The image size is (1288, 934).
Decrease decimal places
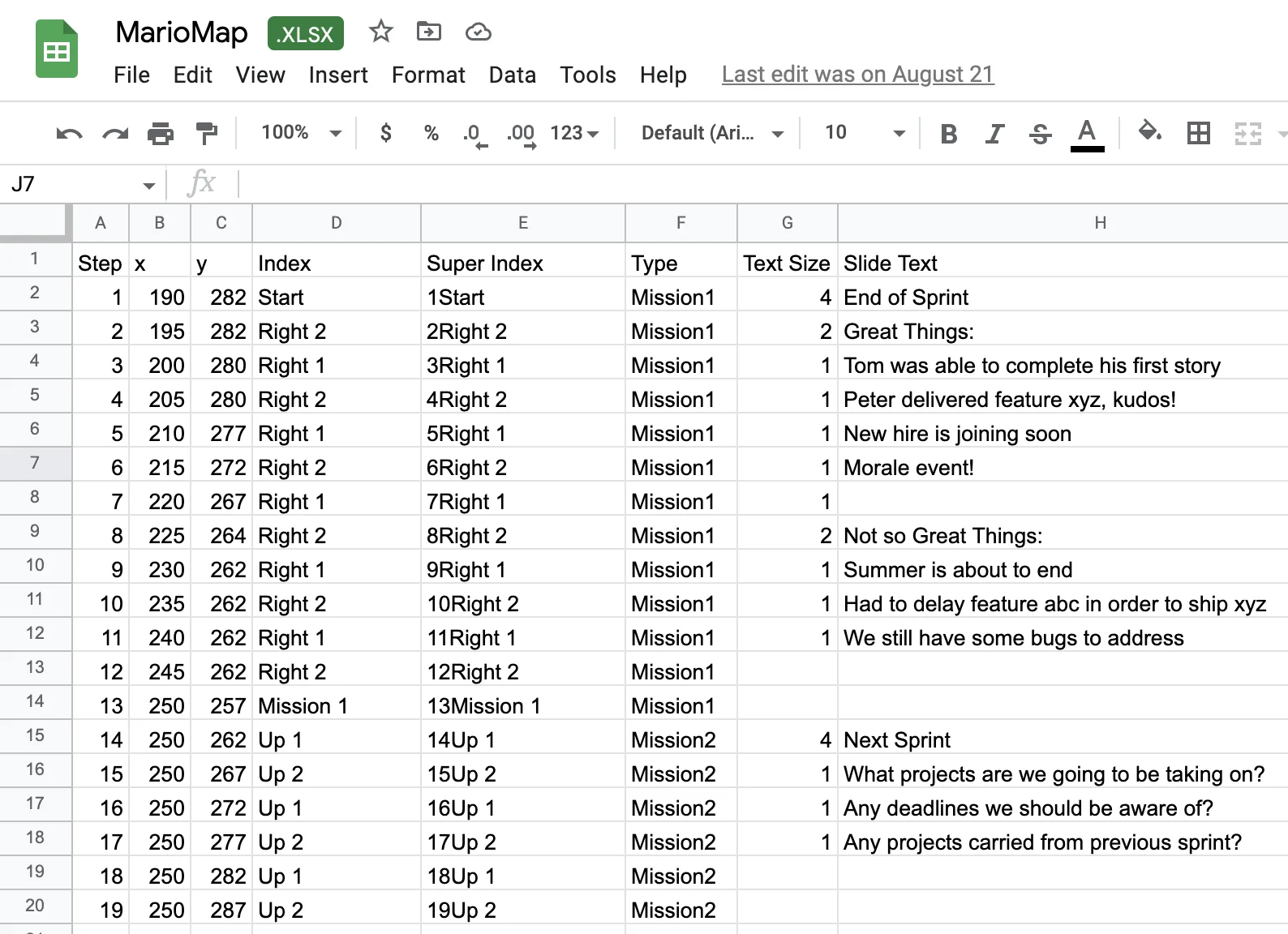pyautogui.click(x=474, y=135)
